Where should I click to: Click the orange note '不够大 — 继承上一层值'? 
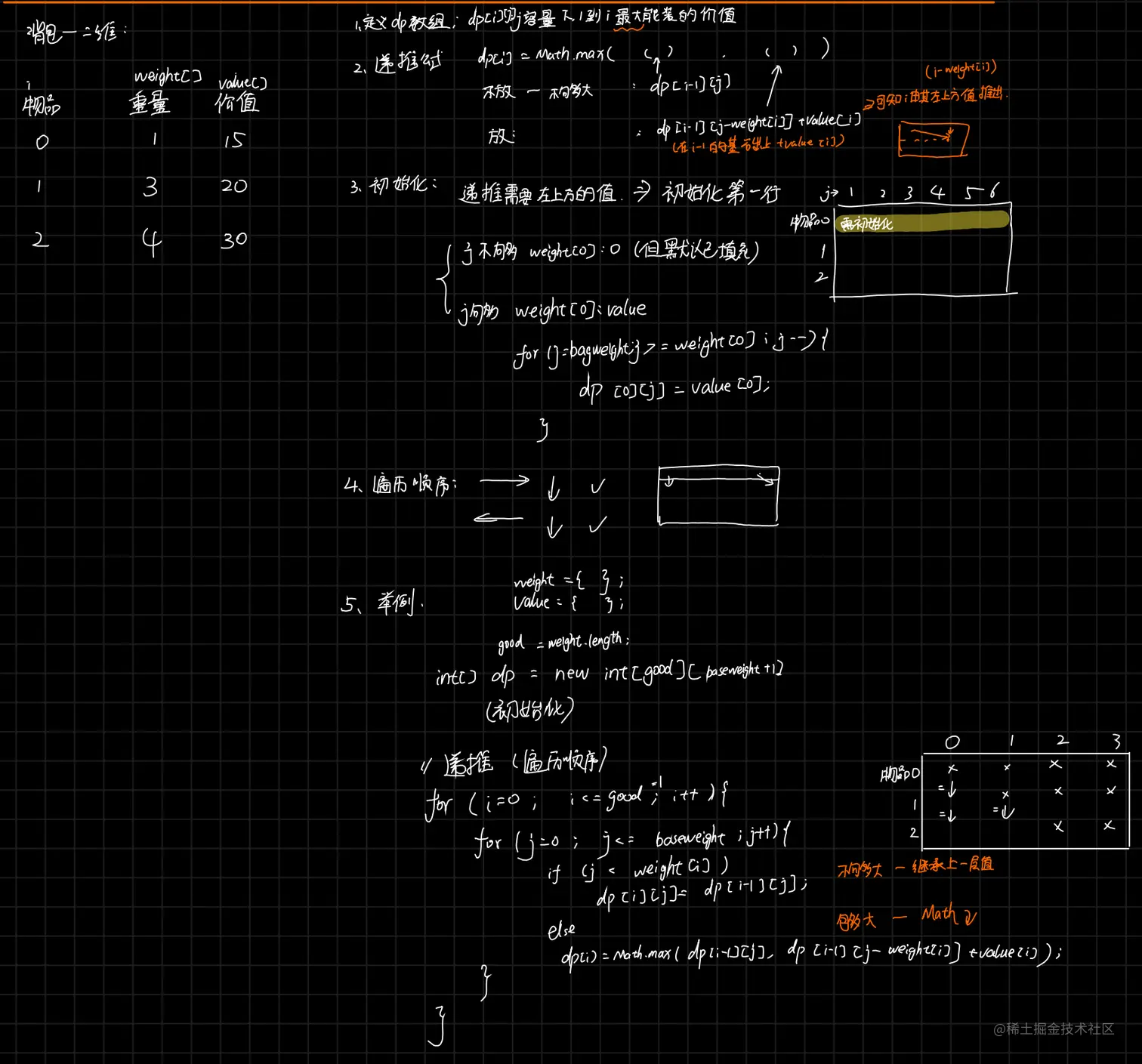tap(915, 867)
